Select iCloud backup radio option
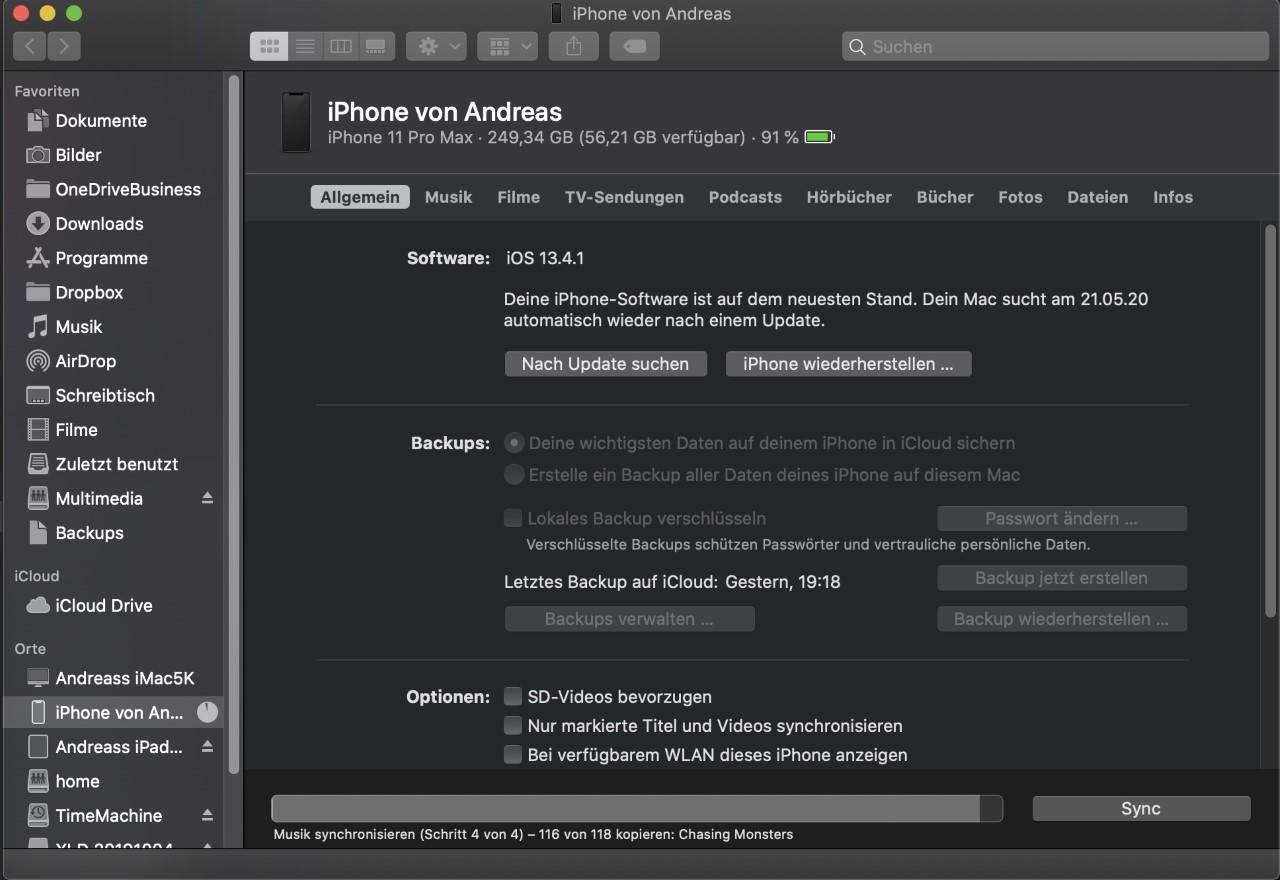 click(514, 443)
